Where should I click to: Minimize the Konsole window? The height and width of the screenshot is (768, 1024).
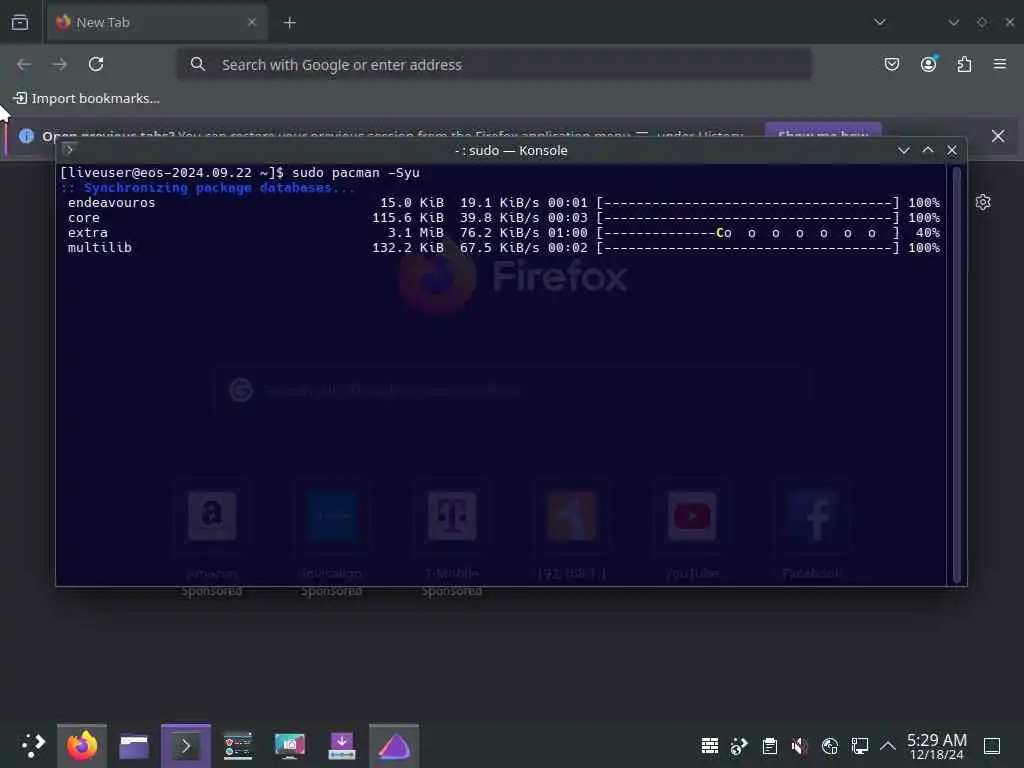pyautogui.click(x=904, y=150)
